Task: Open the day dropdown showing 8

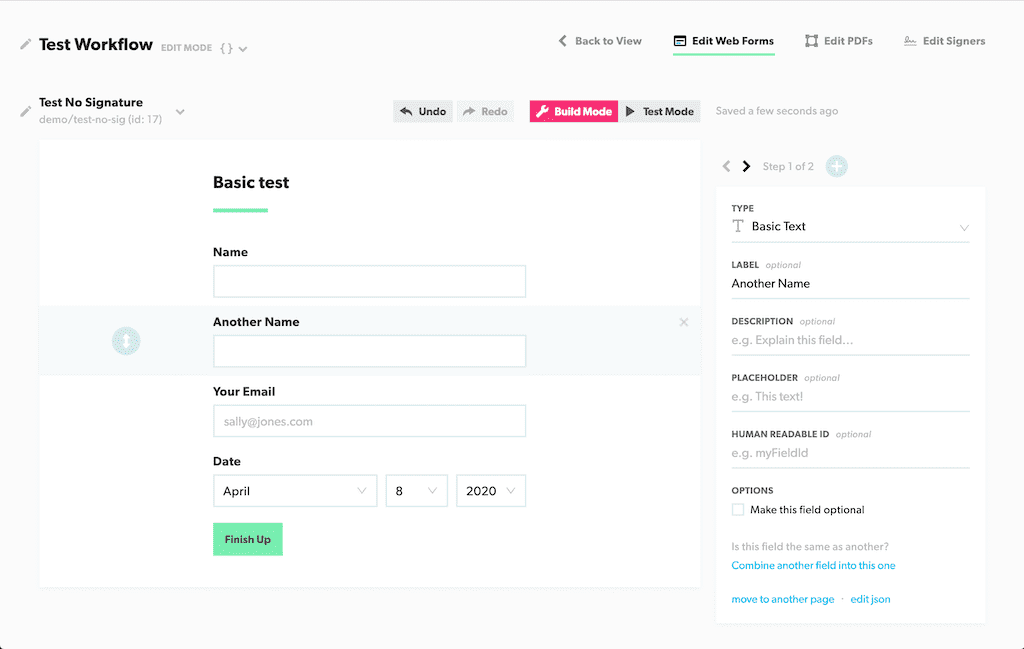Action: 417,491
